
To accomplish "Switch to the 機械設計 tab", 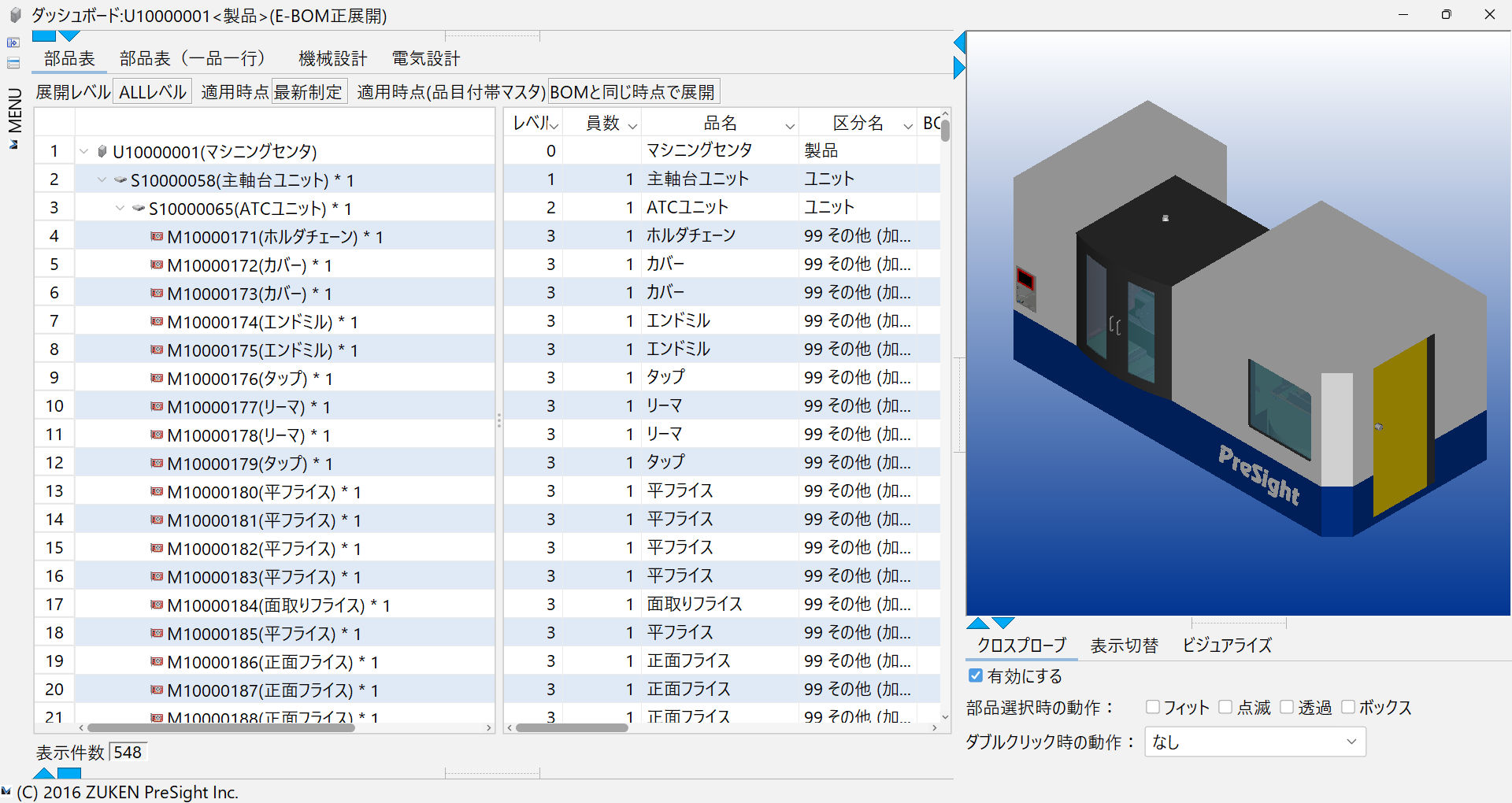I will click(332, 57).
